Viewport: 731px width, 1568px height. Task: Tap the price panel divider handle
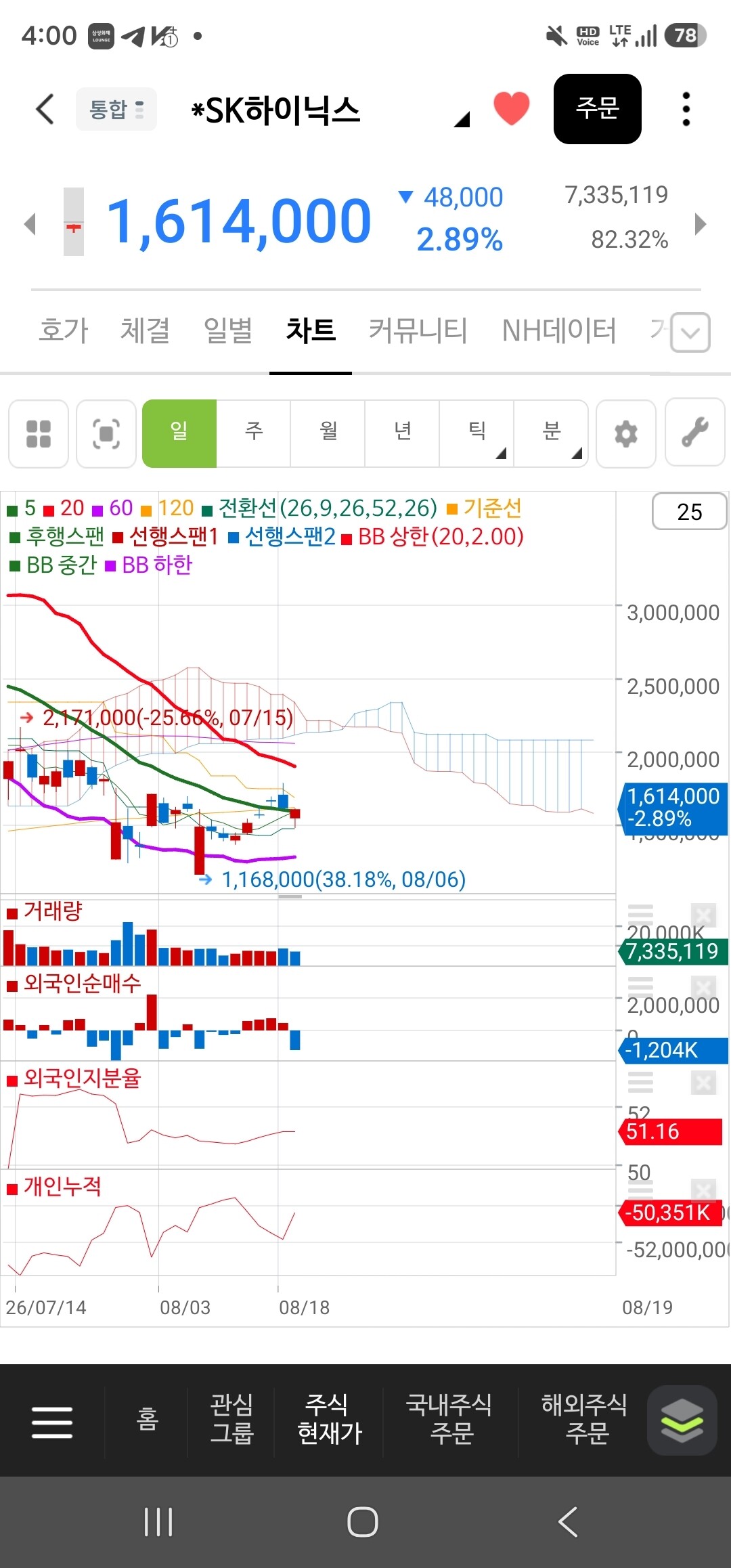pos(290,896)
